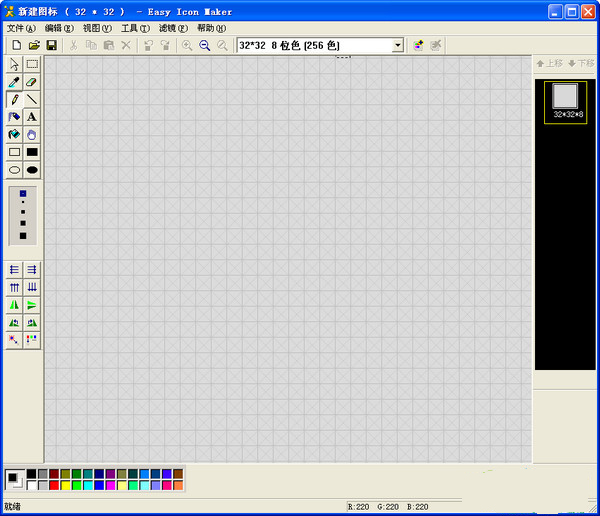Click the 上移 move up button
Image resolution: width=600 pixels, height=516 pixels.
(x=549, y=63)
